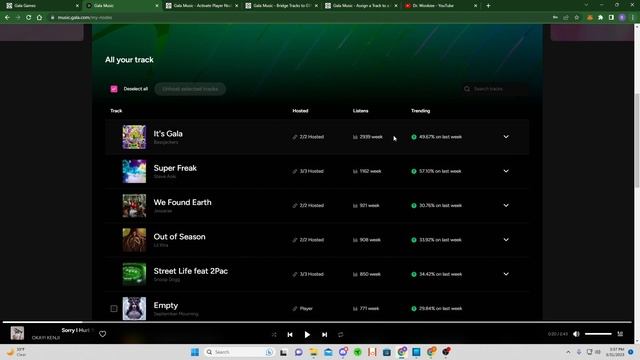Like the song Sorry I Hurt

102,334
